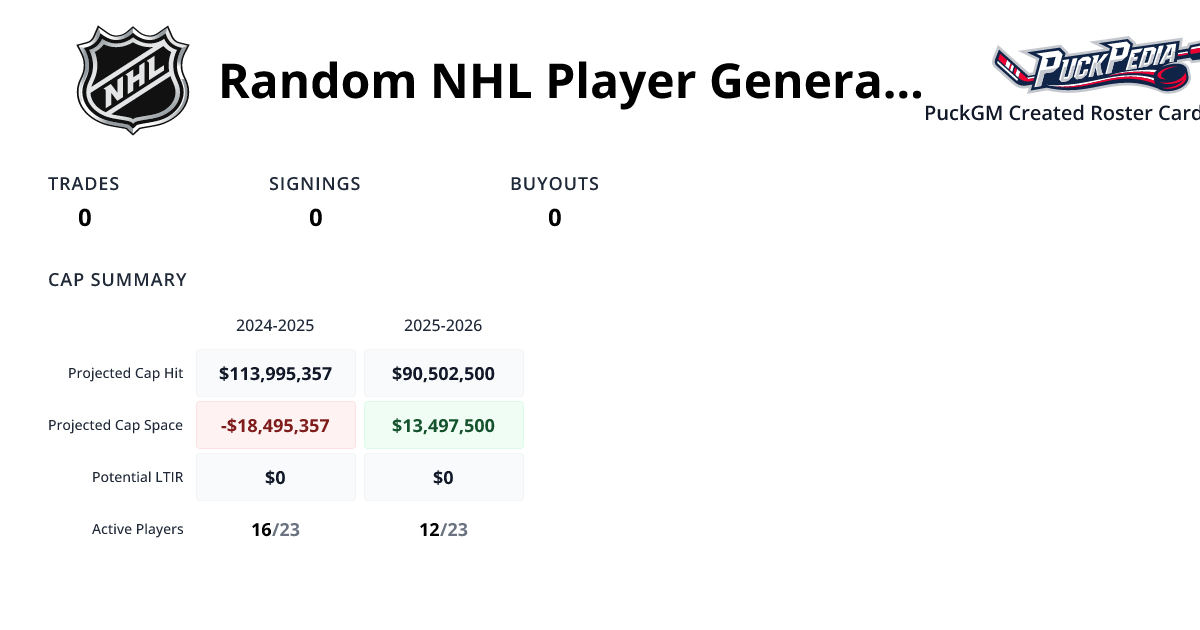Click the Active Players 12/23 count

click(x=443, y=529)
